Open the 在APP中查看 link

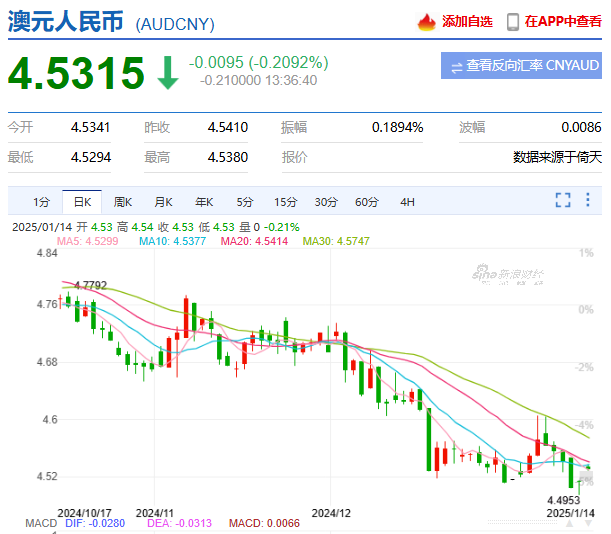(562, 22)
